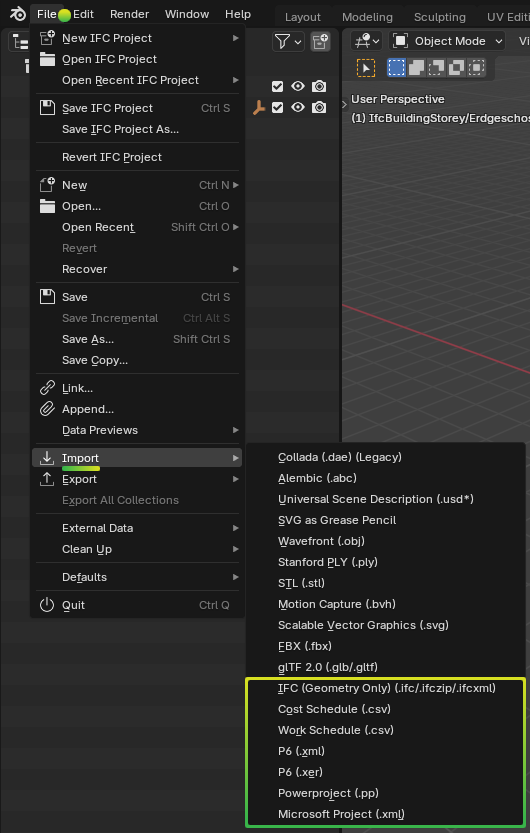Open the outliner filter dropdown
This screenshot has width=530, height=833.
click(288, 41)
